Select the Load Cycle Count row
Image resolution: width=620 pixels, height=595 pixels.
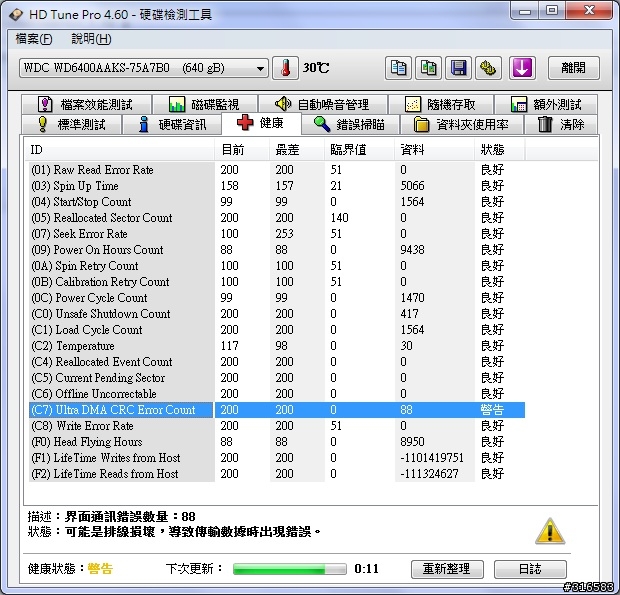(277, 330)
